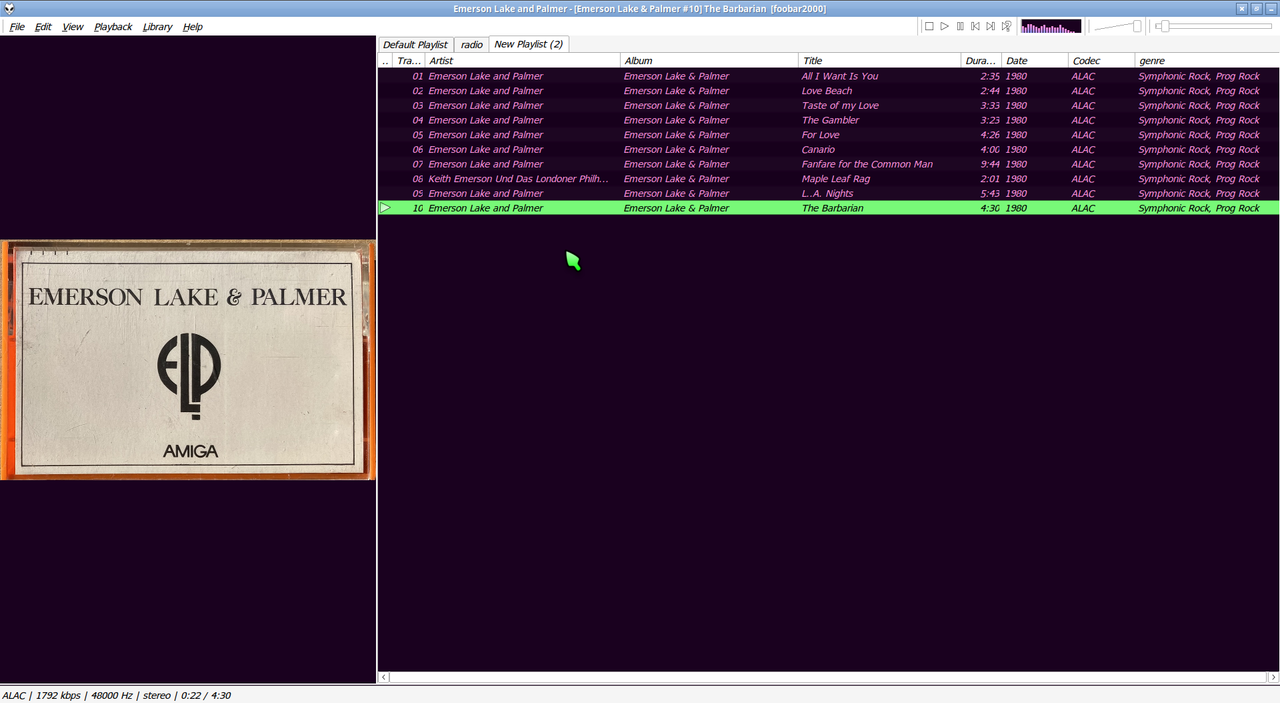Viewport: 1280px width, 703px height.
Task: Sort by the Artist column header
Action: pyautogui.click(x=522, y=61)
